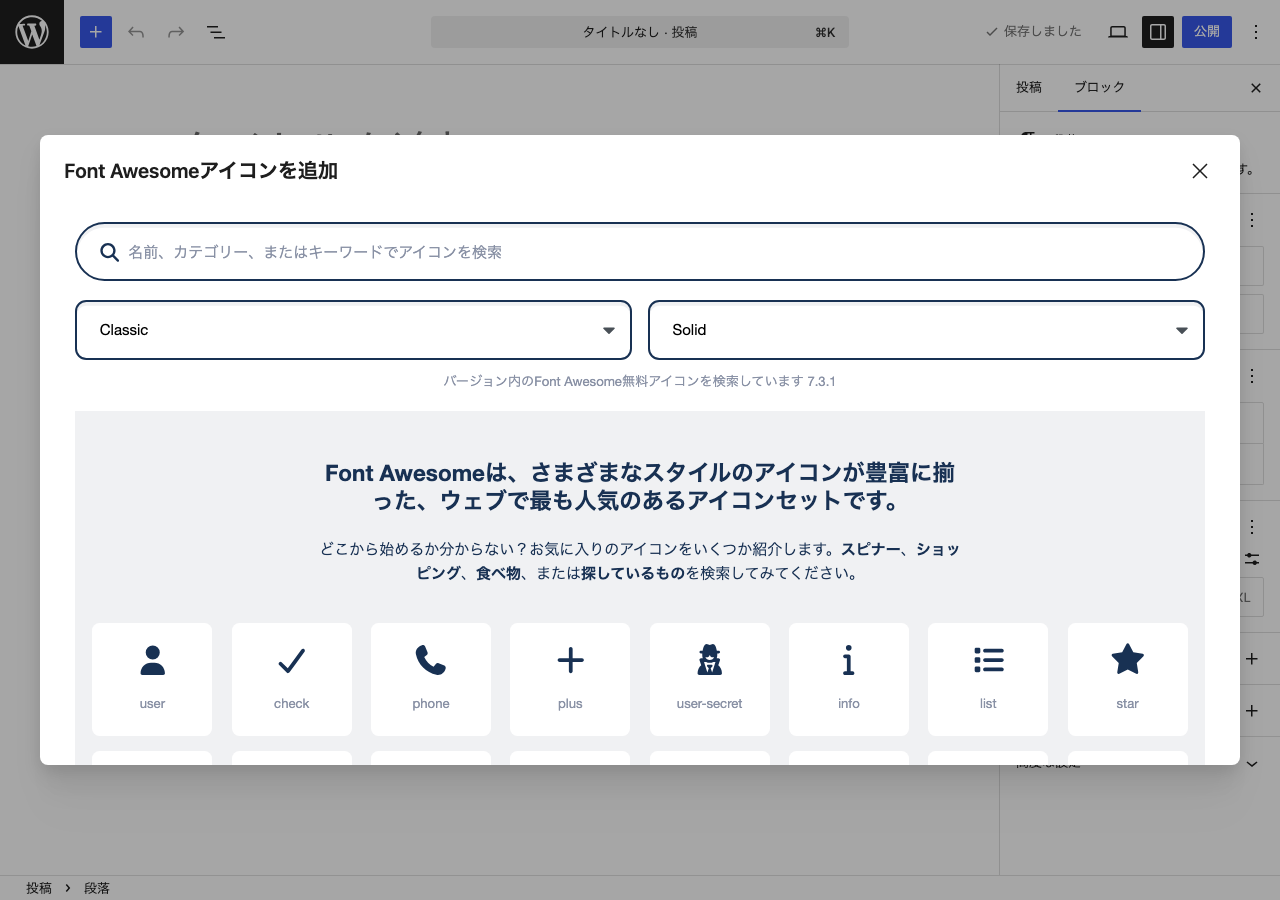Choose the user-secret icon card
1280x900 pixels.
pyautogui.click(x=710, y=679)
